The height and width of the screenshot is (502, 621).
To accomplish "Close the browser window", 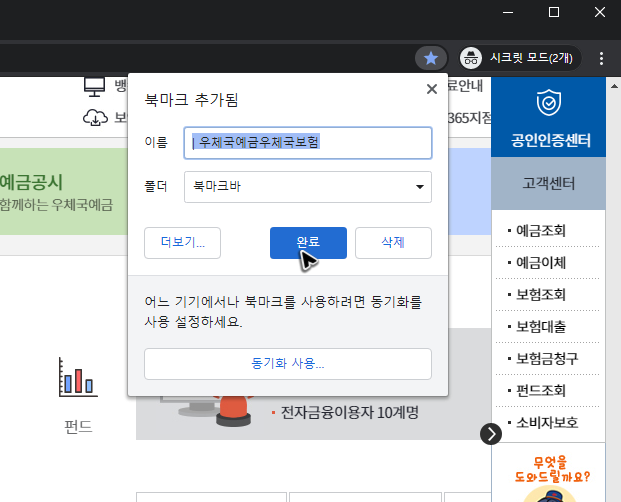I will [600, 12].
